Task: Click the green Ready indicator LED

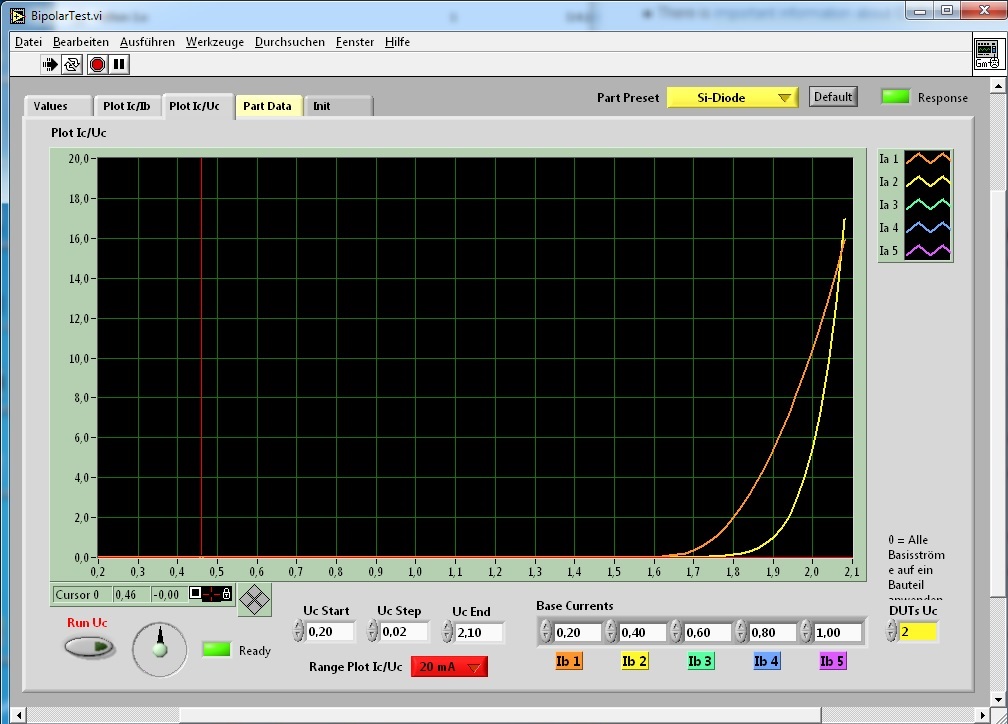Action: point(217,650)
